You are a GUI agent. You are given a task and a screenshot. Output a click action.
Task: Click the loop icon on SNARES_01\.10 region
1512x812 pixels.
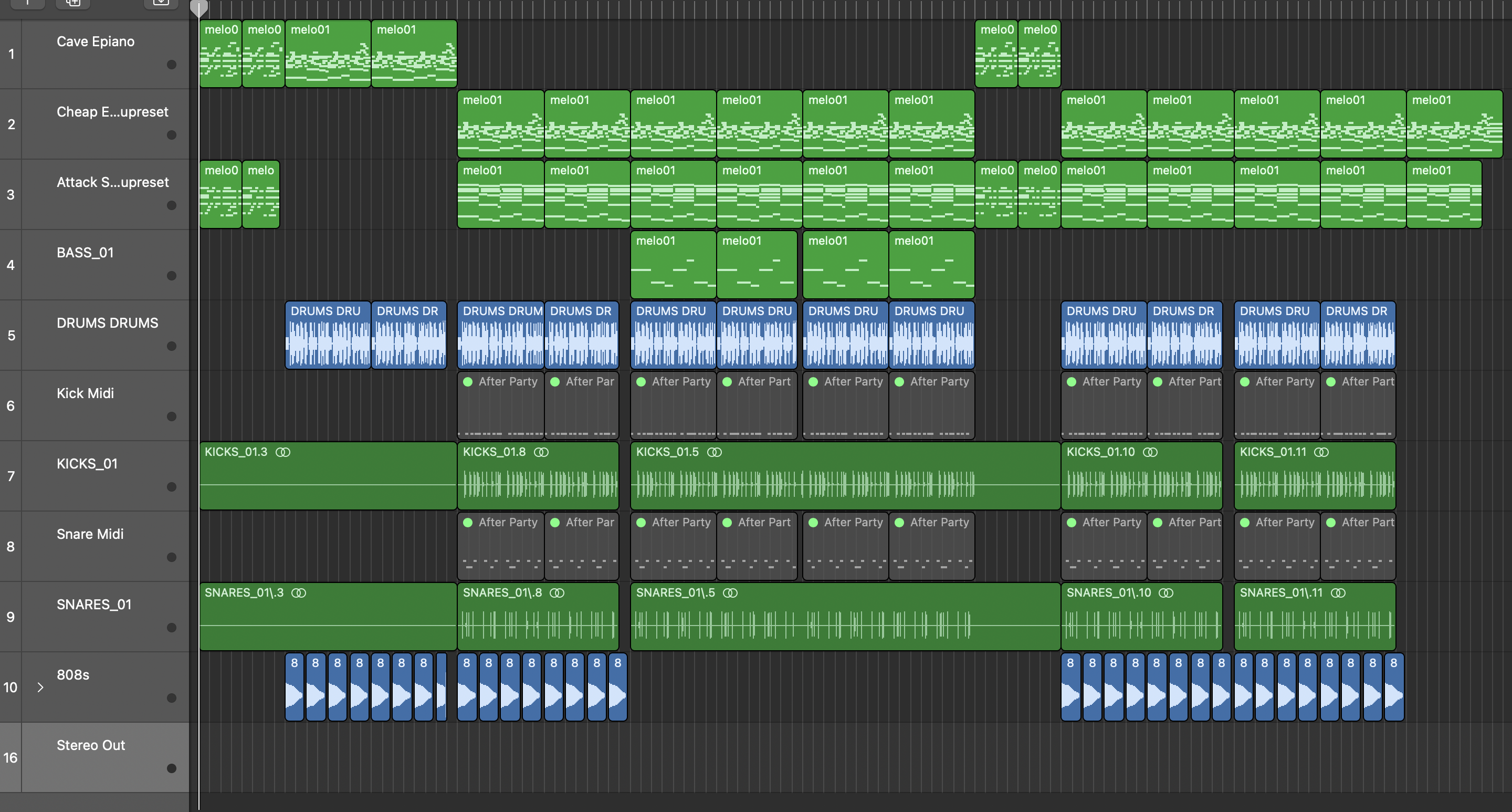point(1166,593)
